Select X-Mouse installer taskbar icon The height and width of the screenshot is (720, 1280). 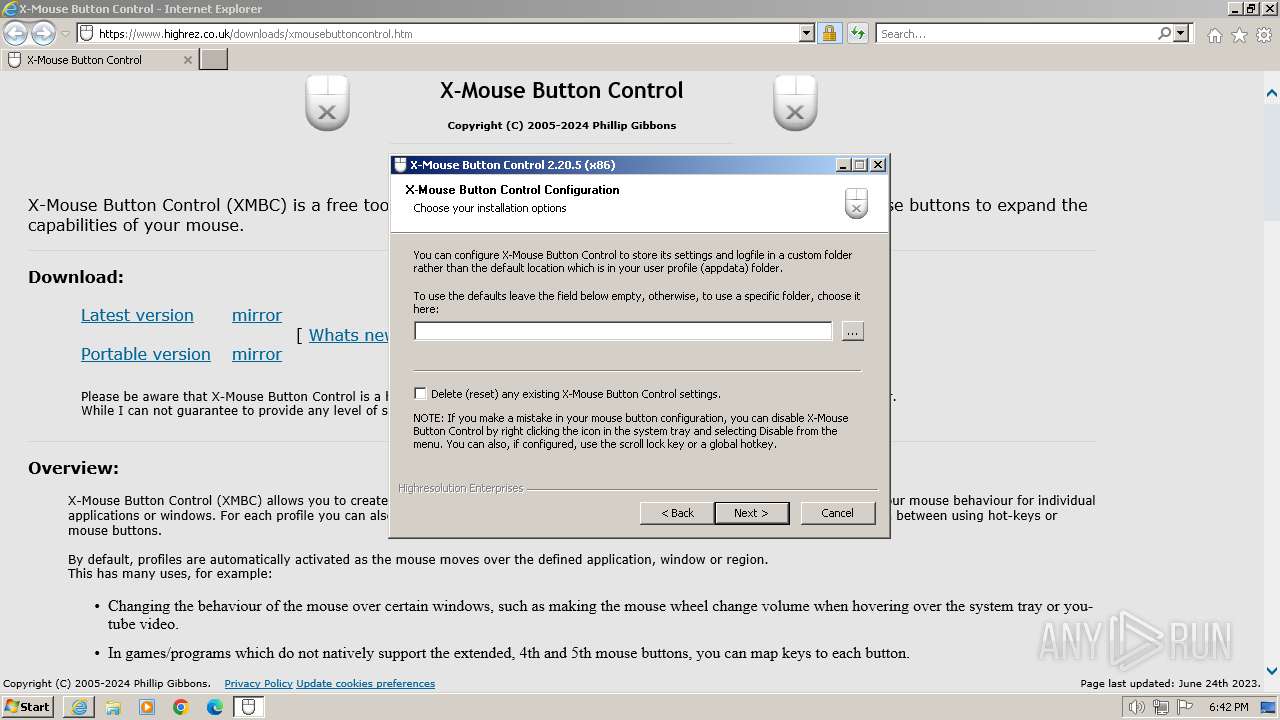[x=249, y=707]
